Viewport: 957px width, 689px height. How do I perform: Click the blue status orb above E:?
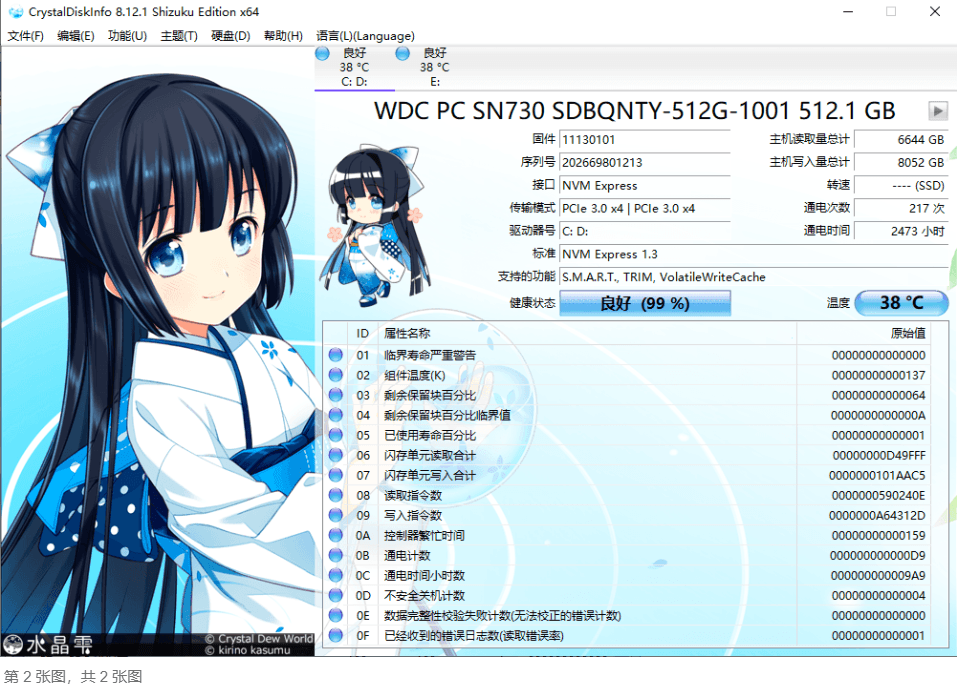tap(402, 54)
